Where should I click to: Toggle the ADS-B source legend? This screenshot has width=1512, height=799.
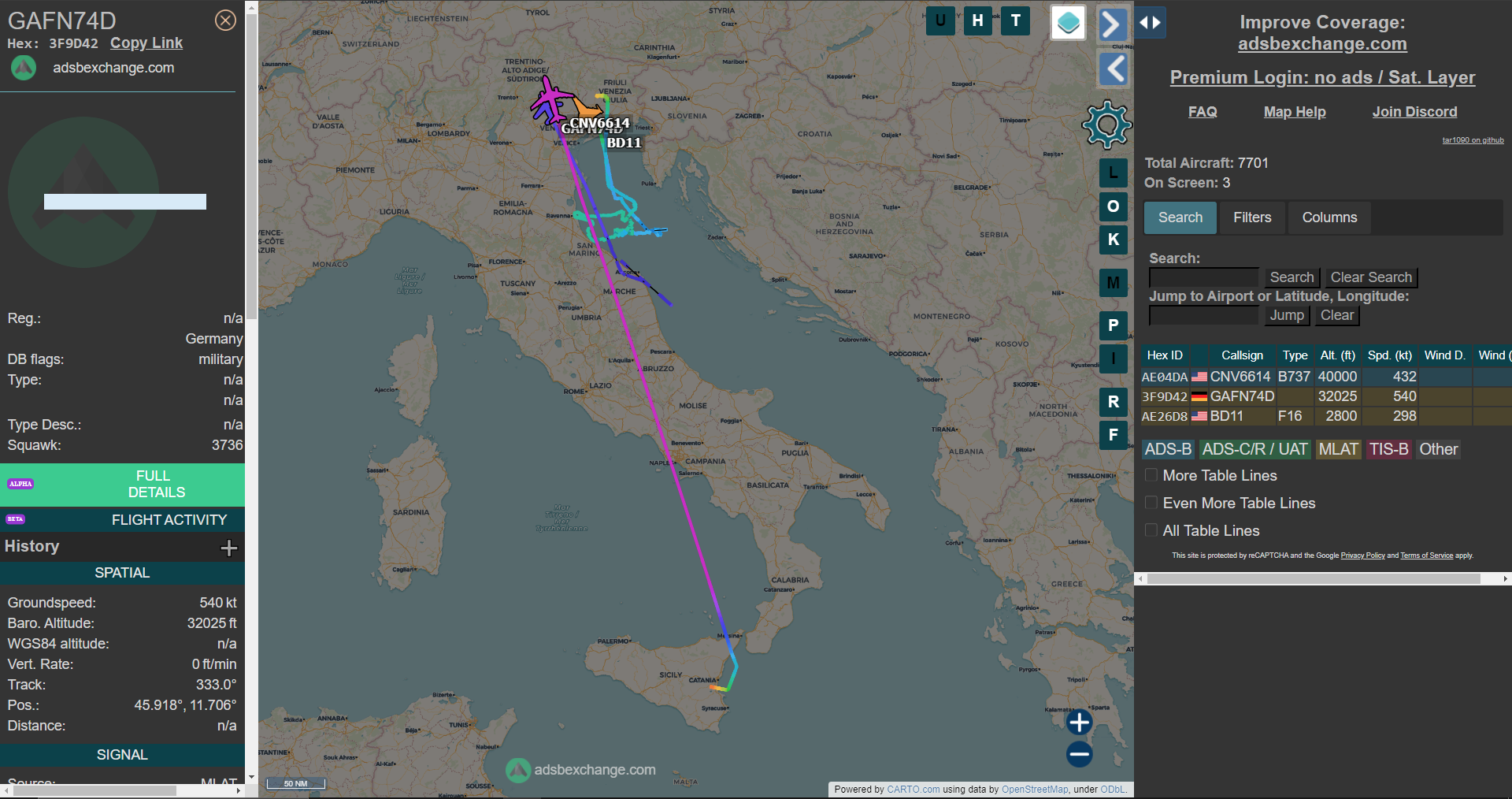(x=1168, y=449)
